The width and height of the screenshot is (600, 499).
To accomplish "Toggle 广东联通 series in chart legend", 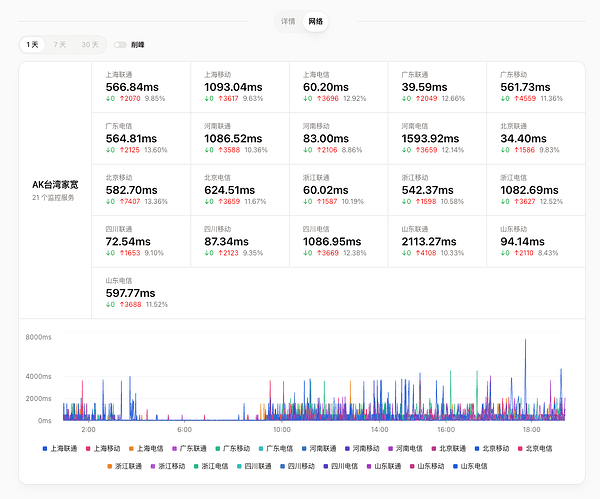I will tap(189, 448).
